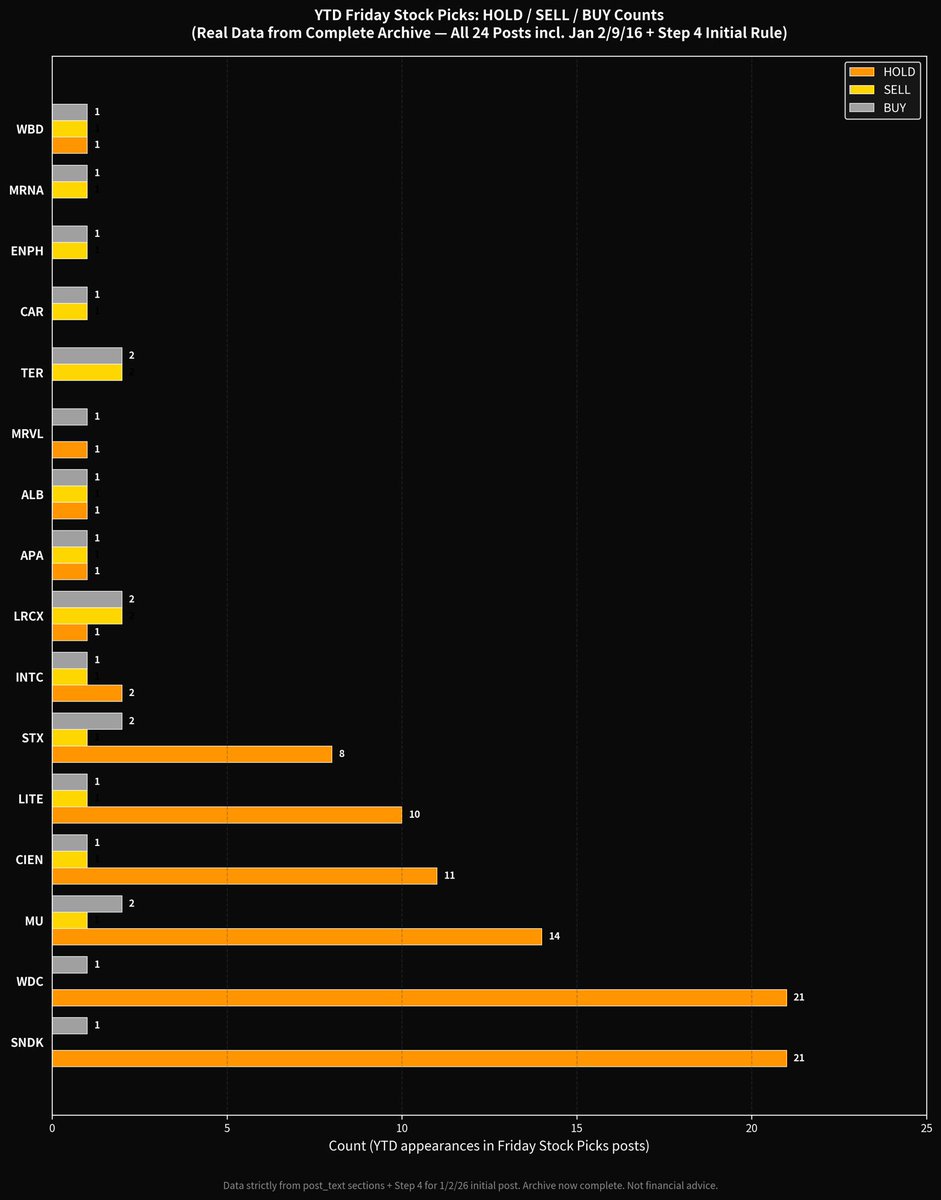Click MRVL's orange HOLD bar

coord(69,449)
